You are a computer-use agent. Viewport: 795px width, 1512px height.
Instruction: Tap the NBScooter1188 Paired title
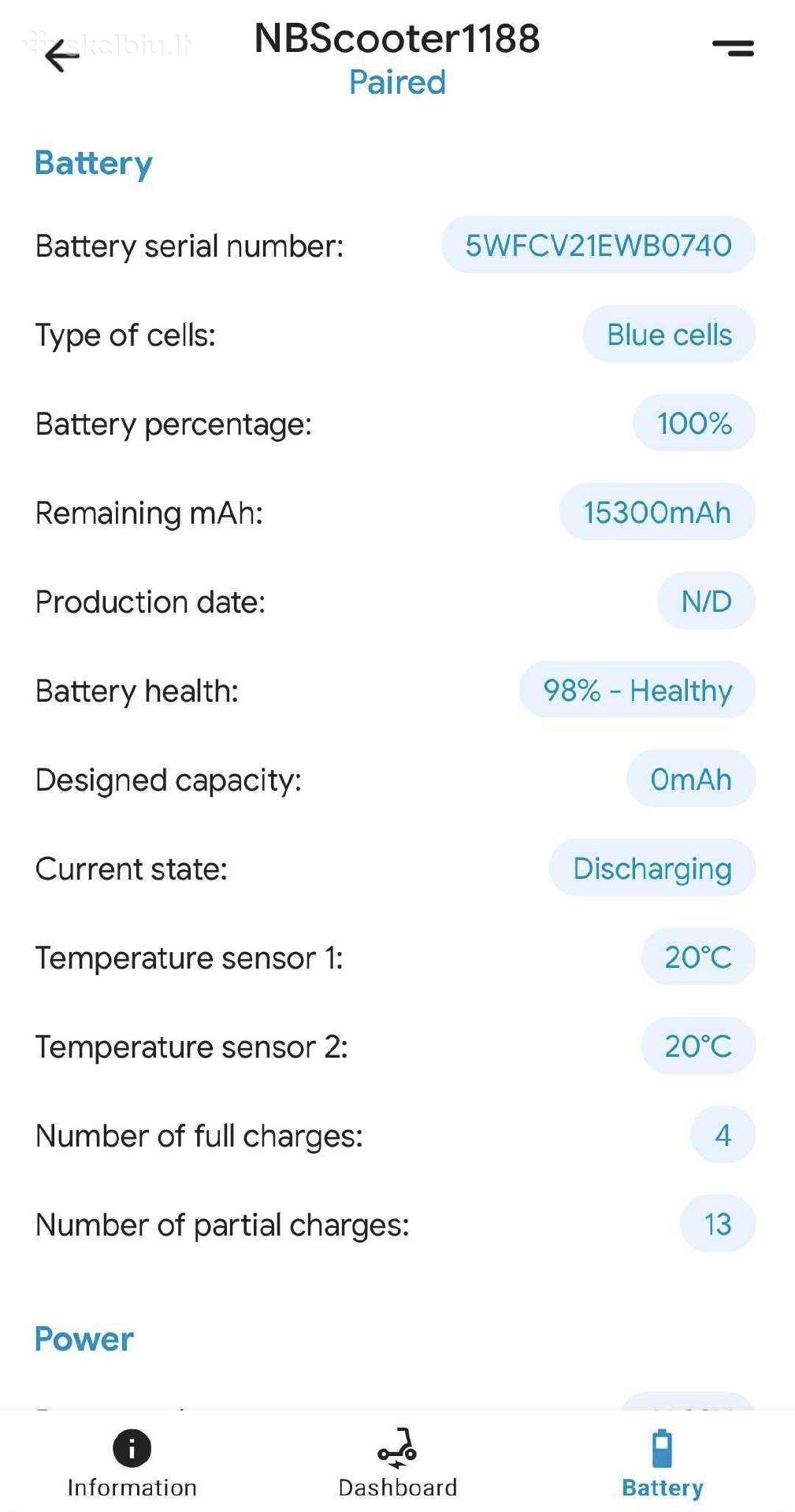click(397, 59)
